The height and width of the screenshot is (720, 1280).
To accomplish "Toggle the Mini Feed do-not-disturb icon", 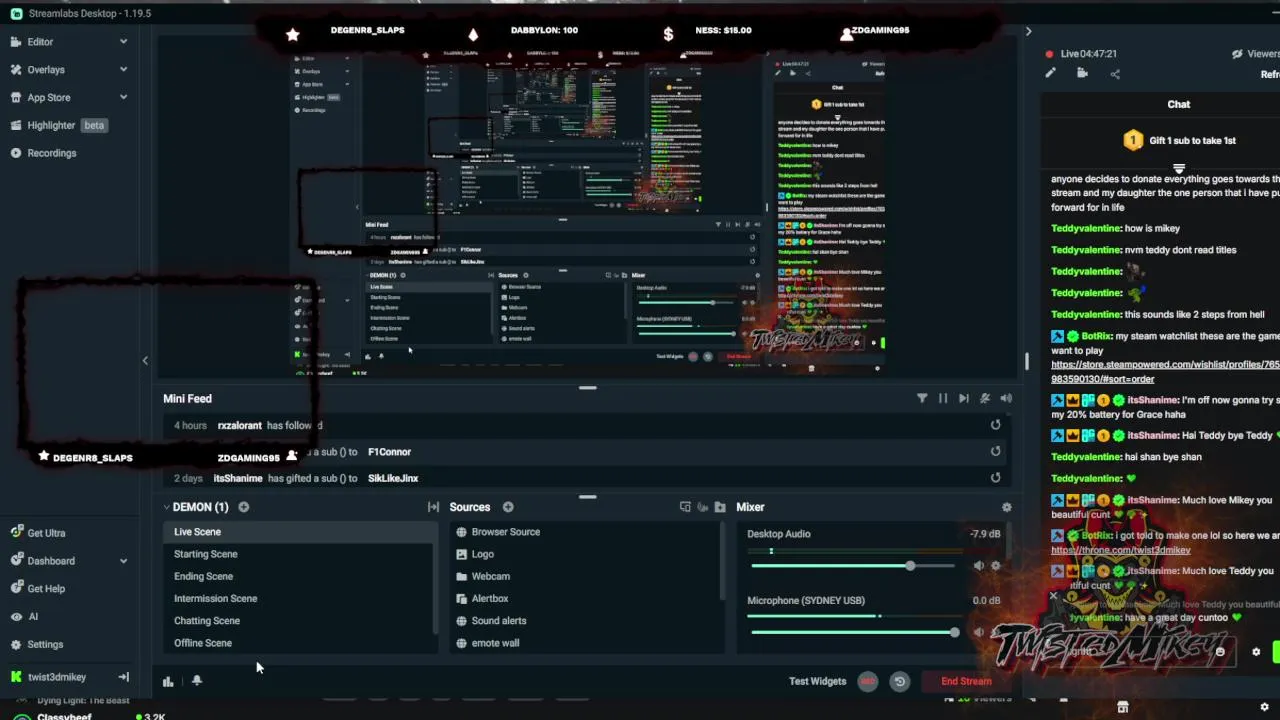I will (x=985, y=398).
